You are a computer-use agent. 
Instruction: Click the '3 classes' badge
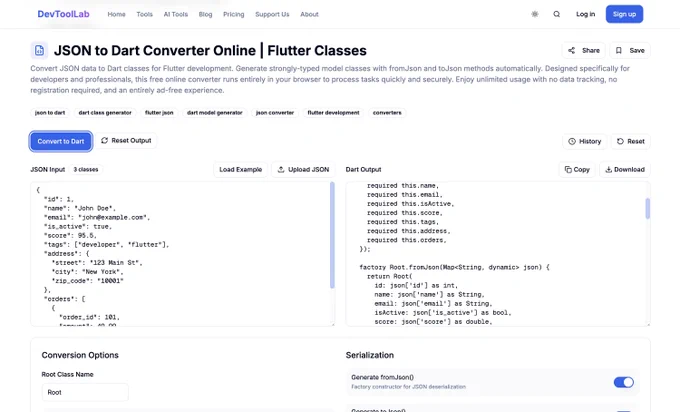(x=86, y=170)
